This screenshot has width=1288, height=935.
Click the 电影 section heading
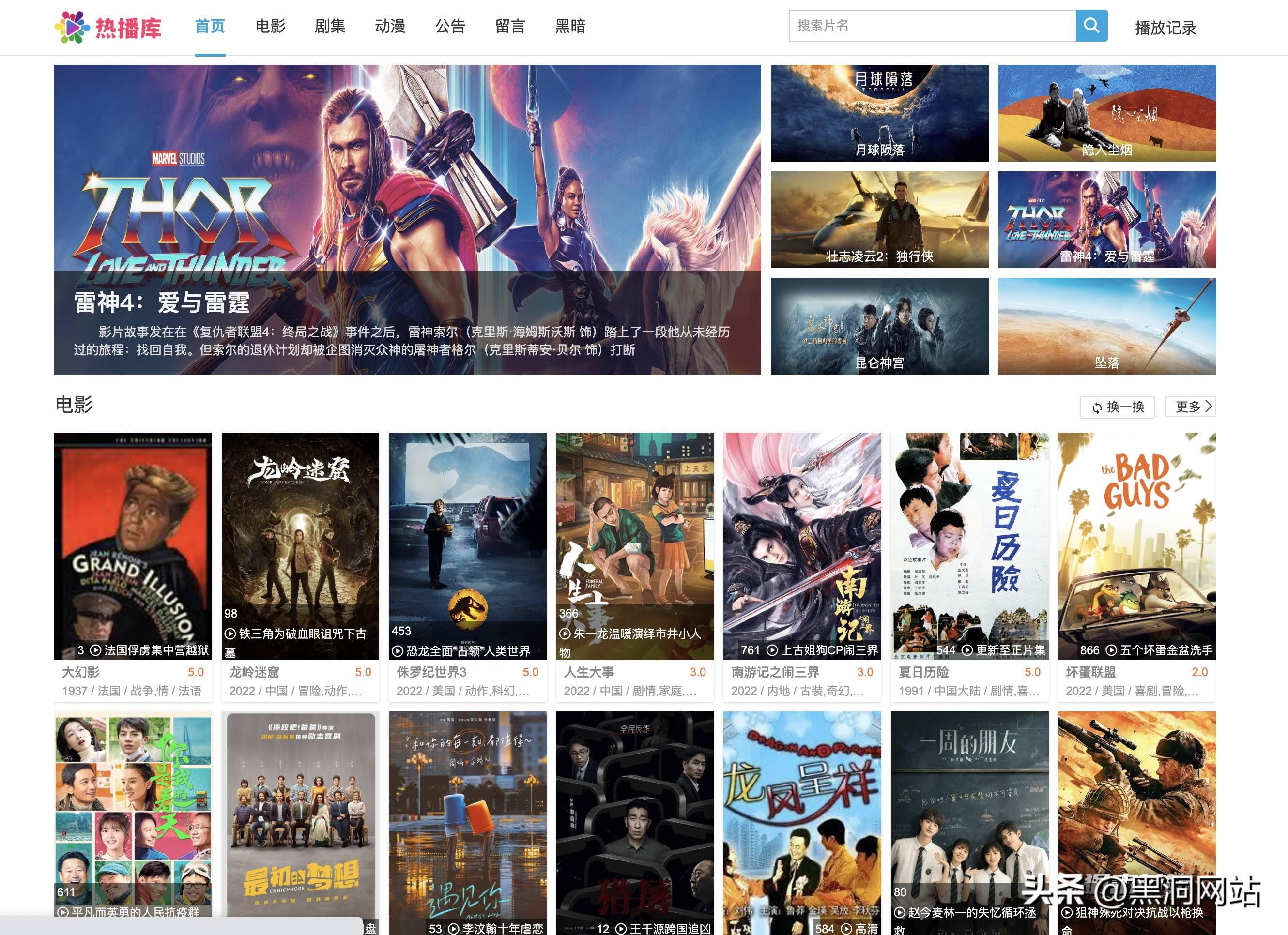click(x=74, y=405)
